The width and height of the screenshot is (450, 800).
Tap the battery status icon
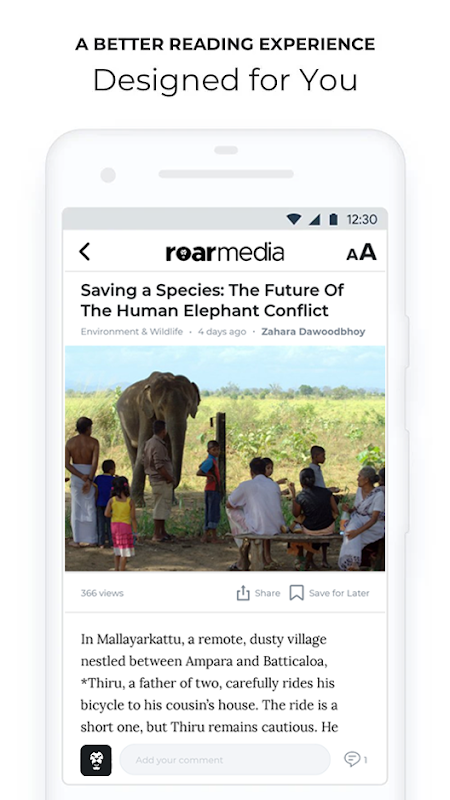(x=333, y=219)
